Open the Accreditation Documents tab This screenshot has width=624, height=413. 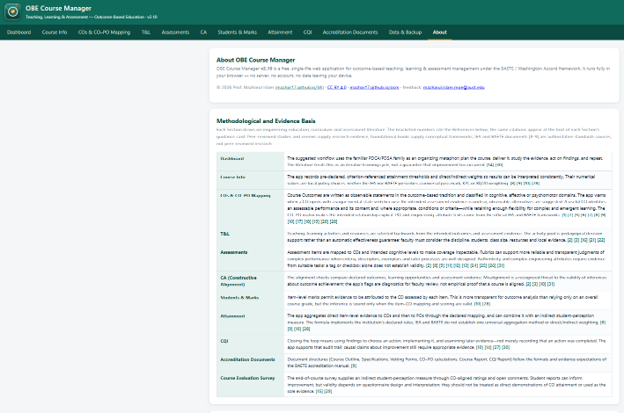350,32
